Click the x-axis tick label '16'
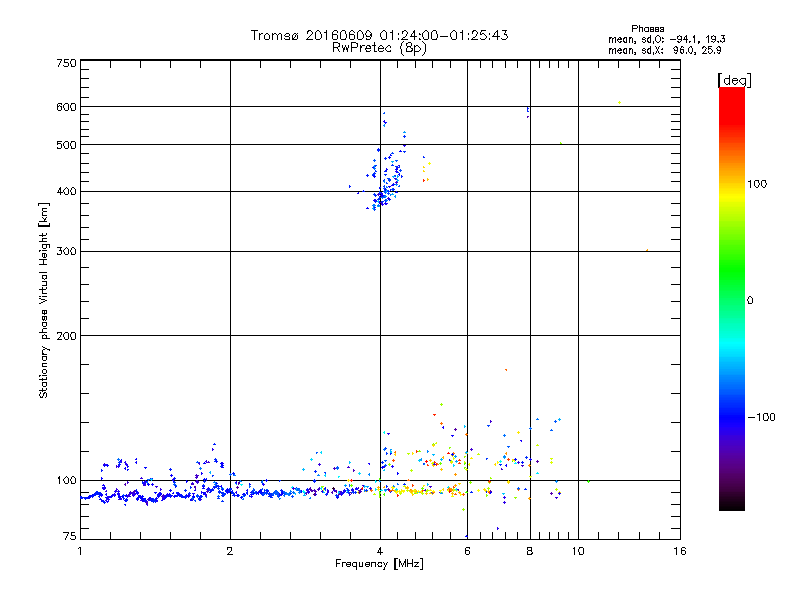 [x=680, y=551]
